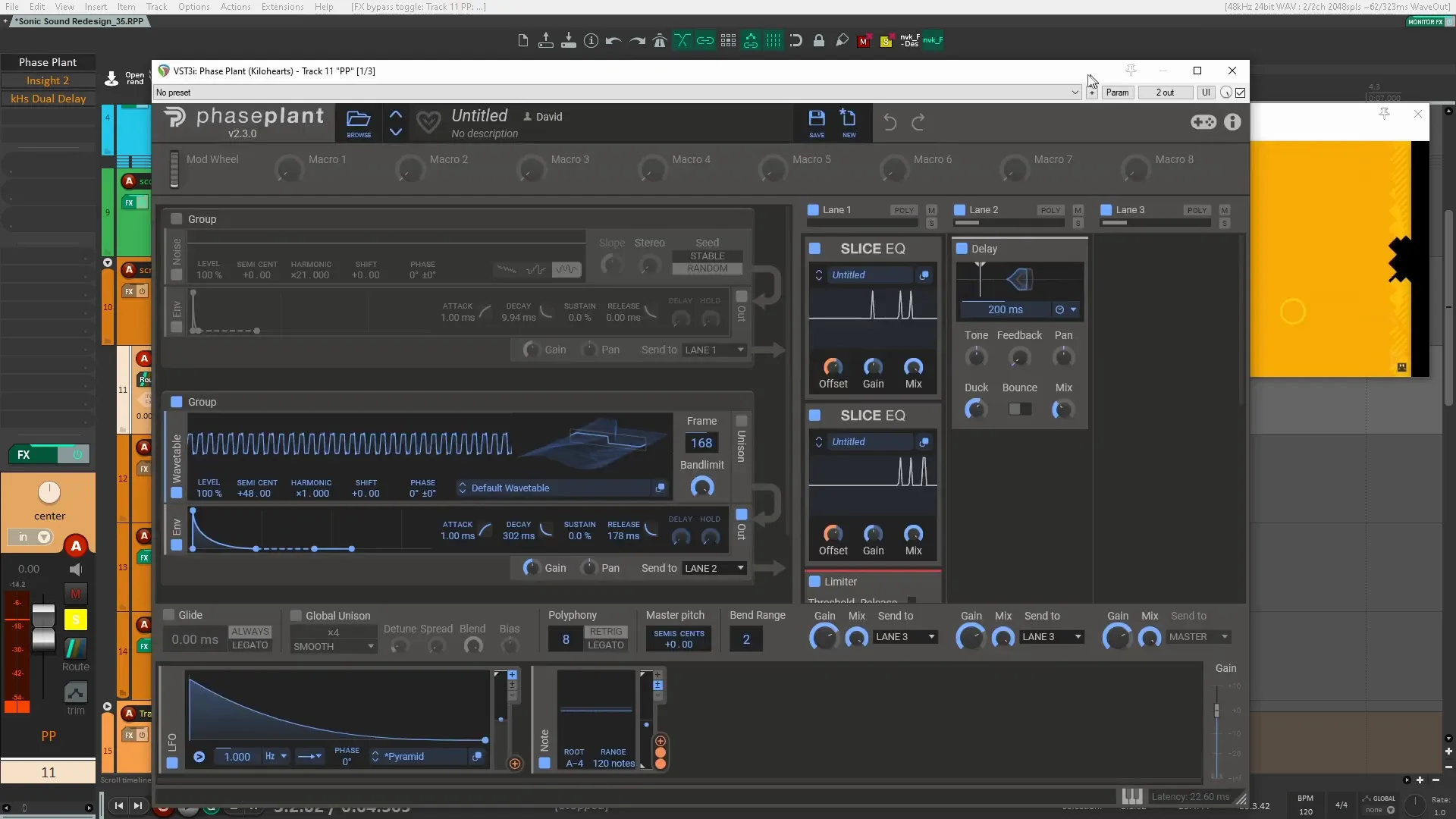Open Lane 1 Send to LANE 3 dropdown
1456x819 pixels.
pyautogui.click(x=905, y=637)
